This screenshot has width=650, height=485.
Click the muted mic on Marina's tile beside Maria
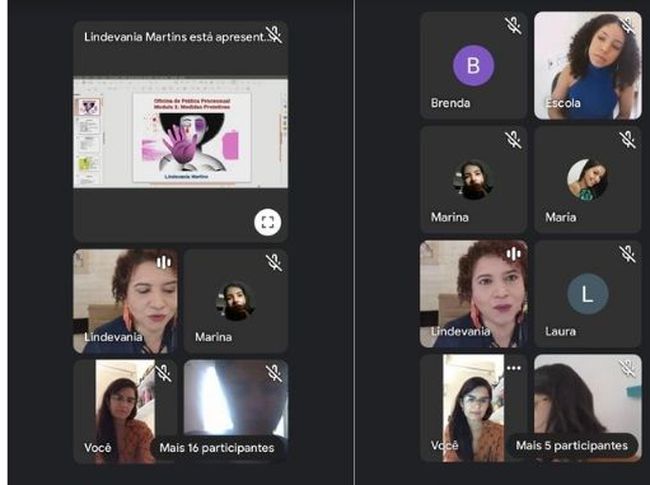(x=513, y=139)
